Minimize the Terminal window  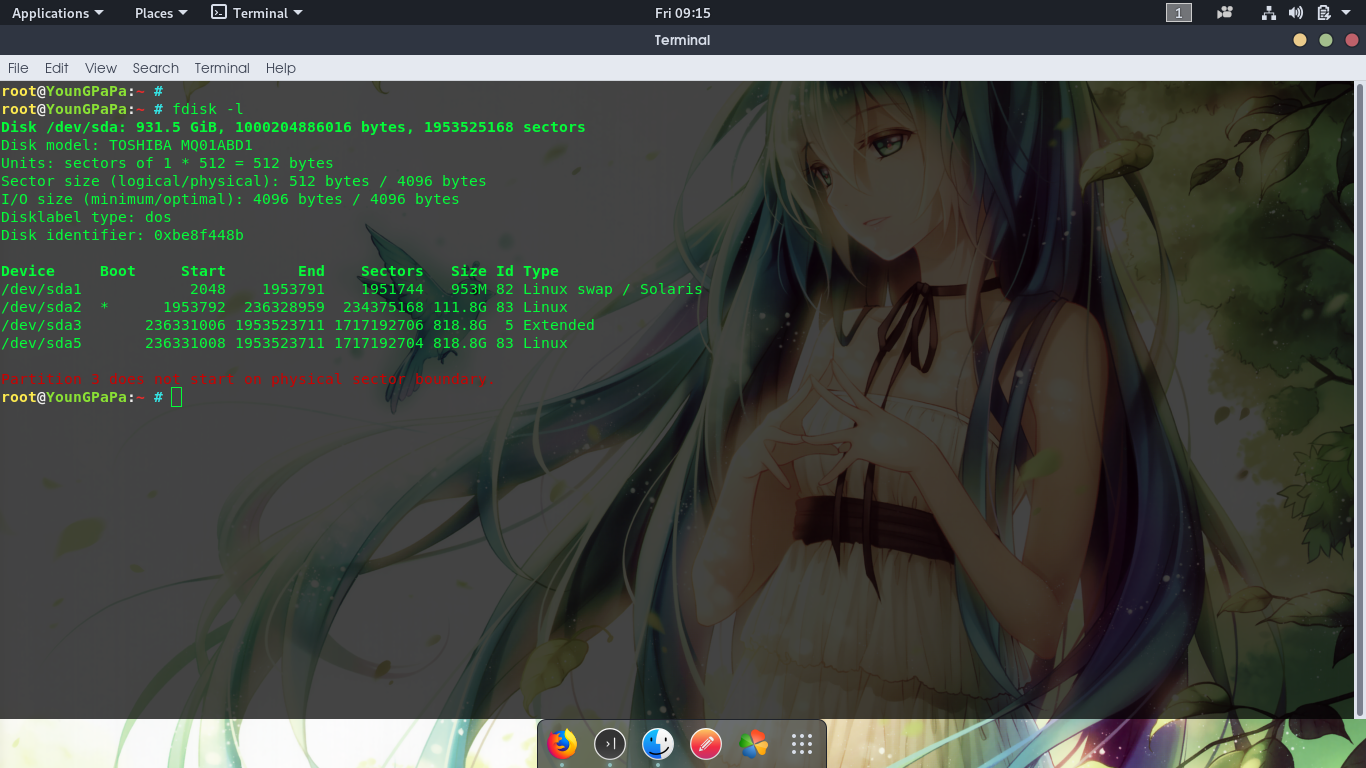click(1300, 40)
